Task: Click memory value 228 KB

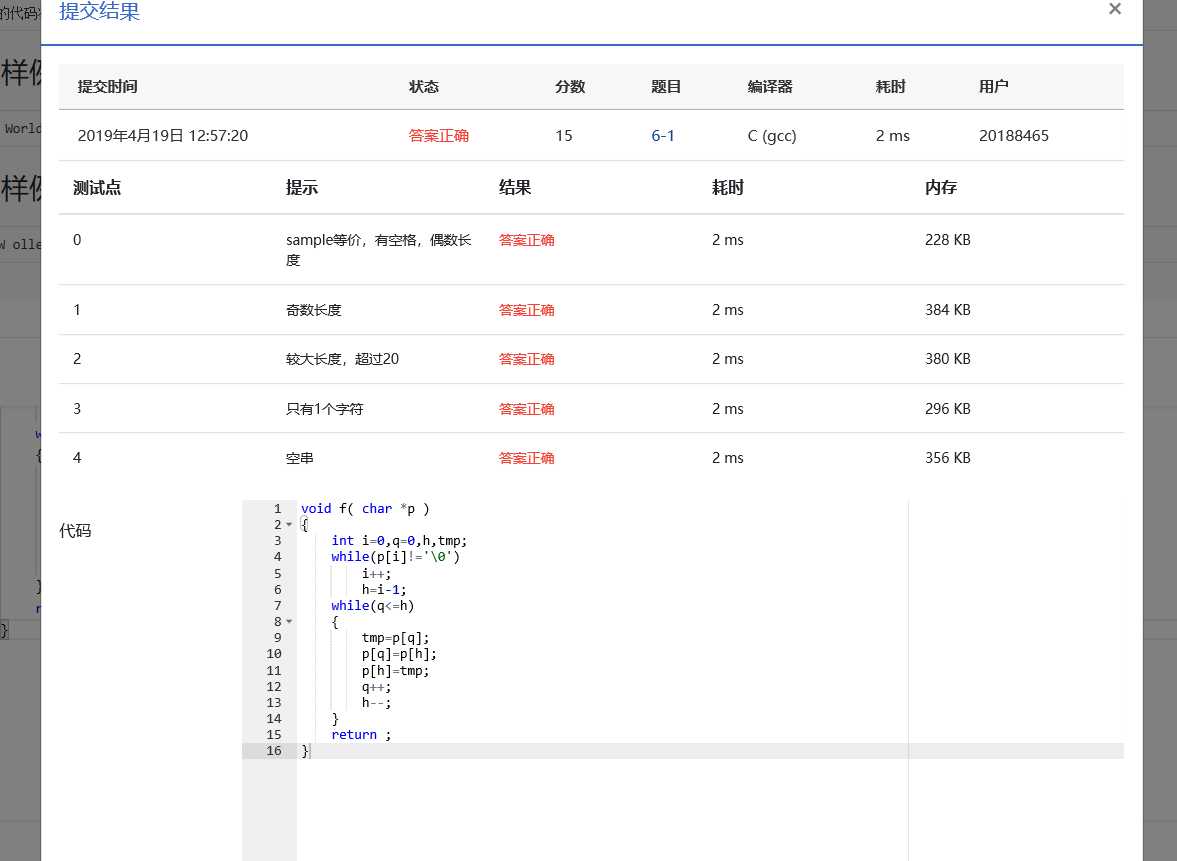Action: (x=947, y=240)
